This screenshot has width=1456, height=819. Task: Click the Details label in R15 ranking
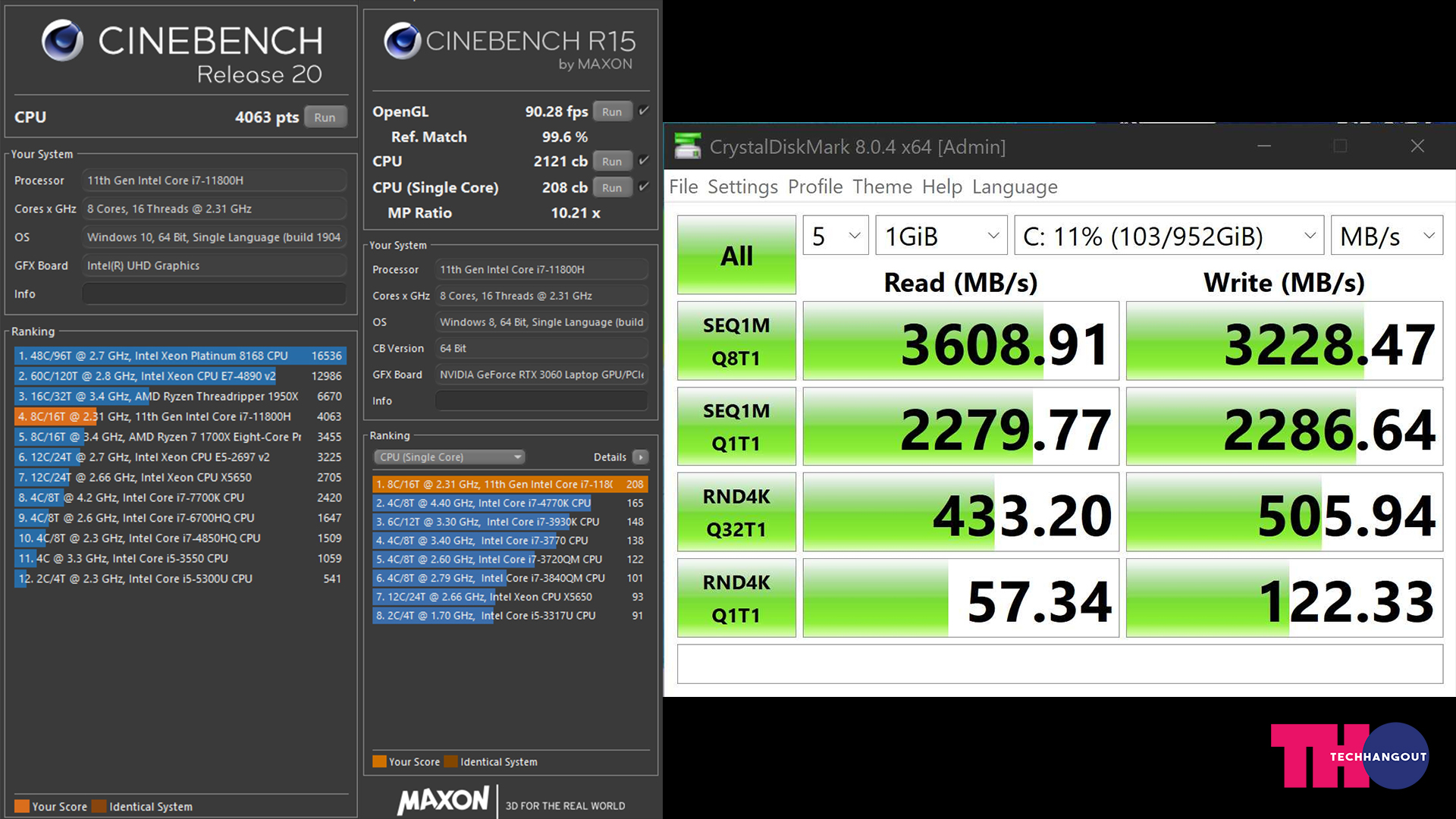pyautogui.click(x=610, y=457)
